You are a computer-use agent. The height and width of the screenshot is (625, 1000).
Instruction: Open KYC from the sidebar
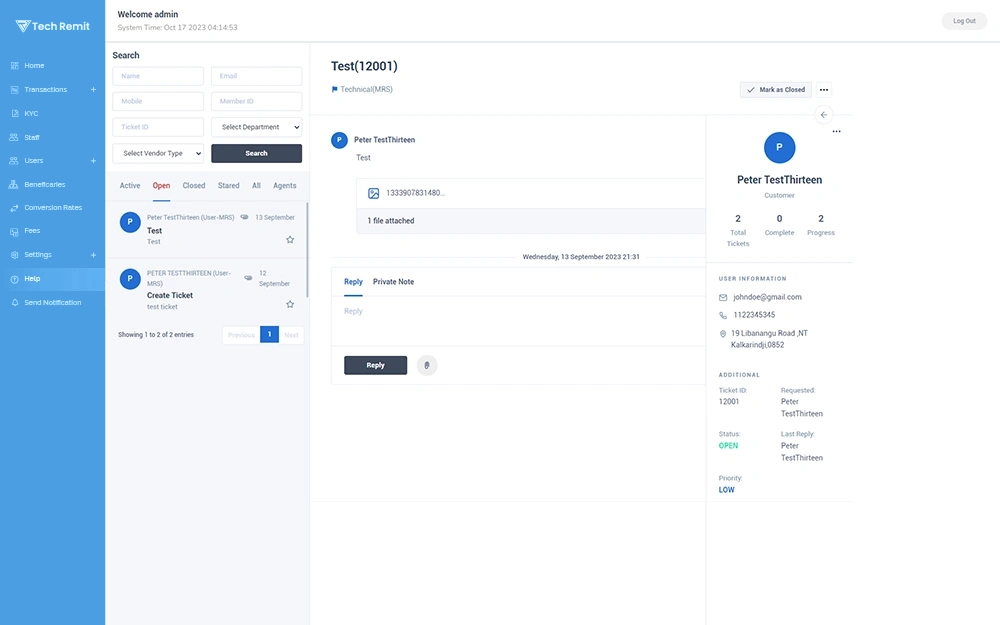(31, 113)
